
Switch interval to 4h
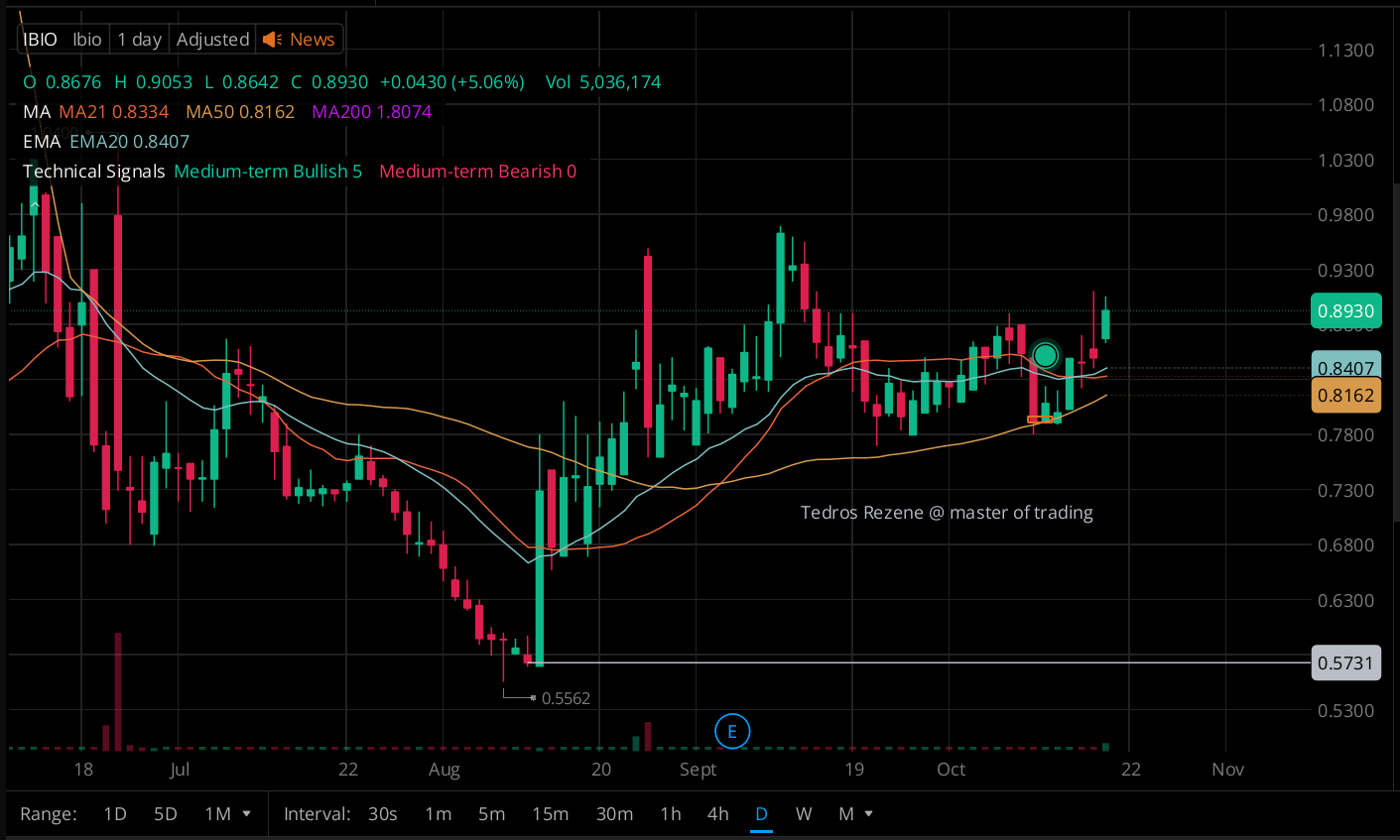click(718, 814)
